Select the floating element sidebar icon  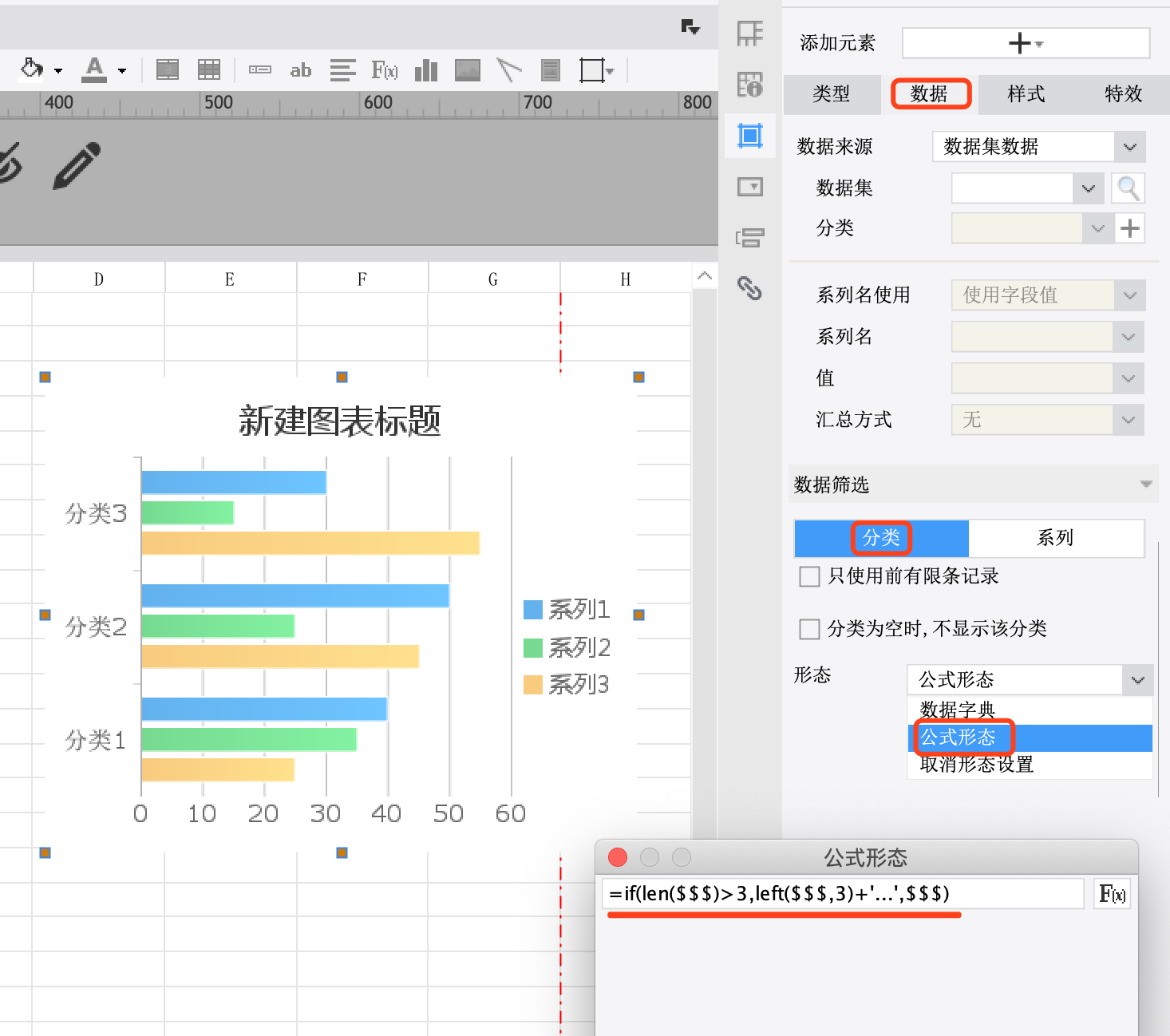click(x=750, y=136)
